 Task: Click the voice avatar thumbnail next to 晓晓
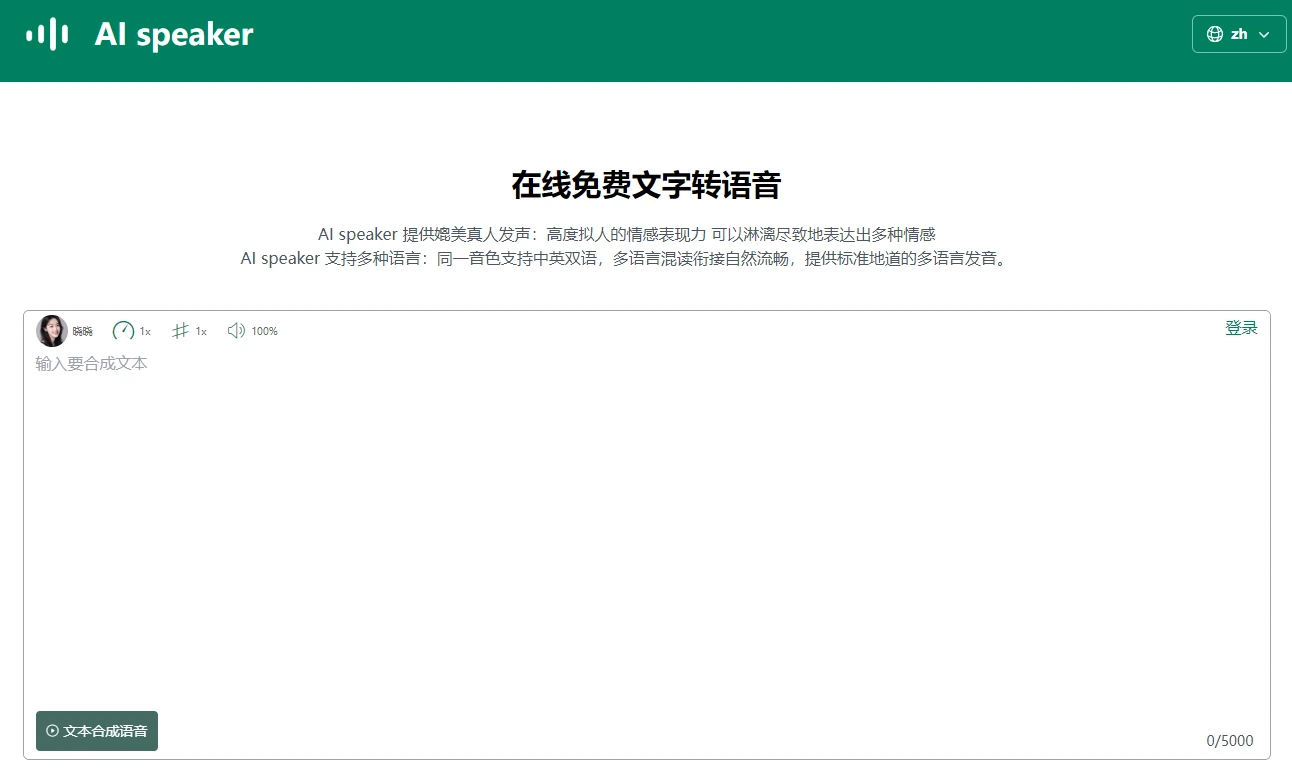[x=52, y=331]
